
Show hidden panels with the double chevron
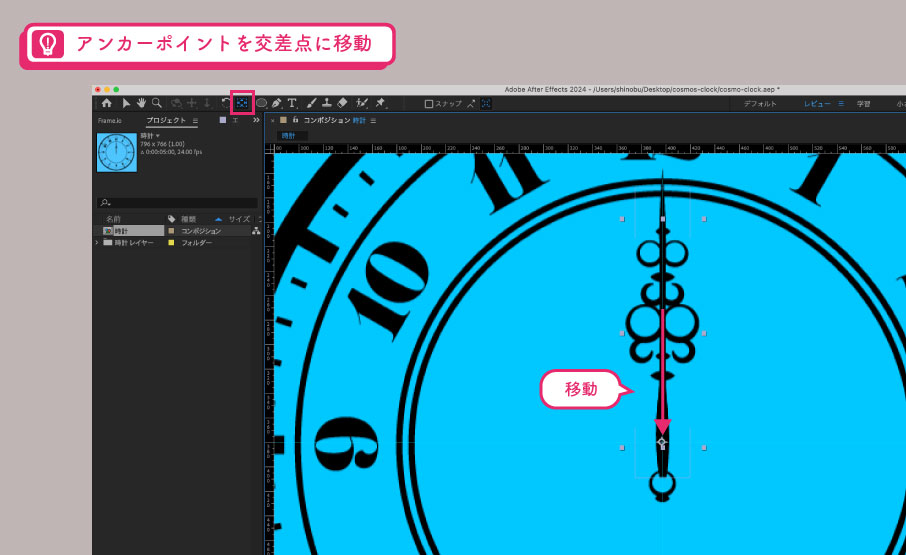coord(256,120)
